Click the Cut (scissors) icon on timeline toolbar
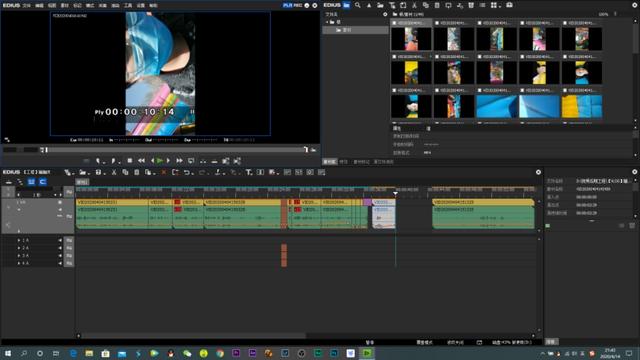Viewport: 640px width, 360px height. point(114,172)
